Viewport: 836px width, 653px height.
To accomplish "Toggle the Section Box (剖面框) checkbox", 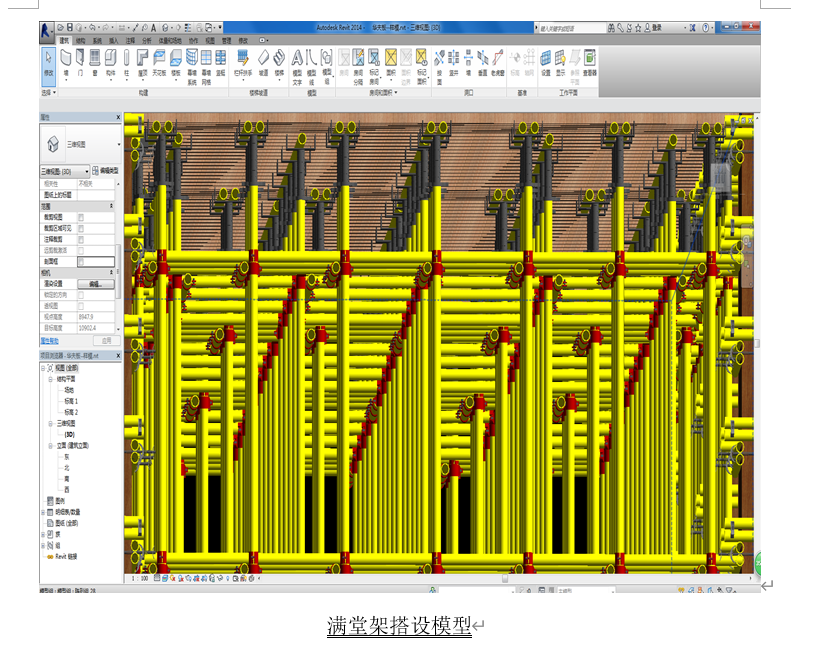I will 81,262.
